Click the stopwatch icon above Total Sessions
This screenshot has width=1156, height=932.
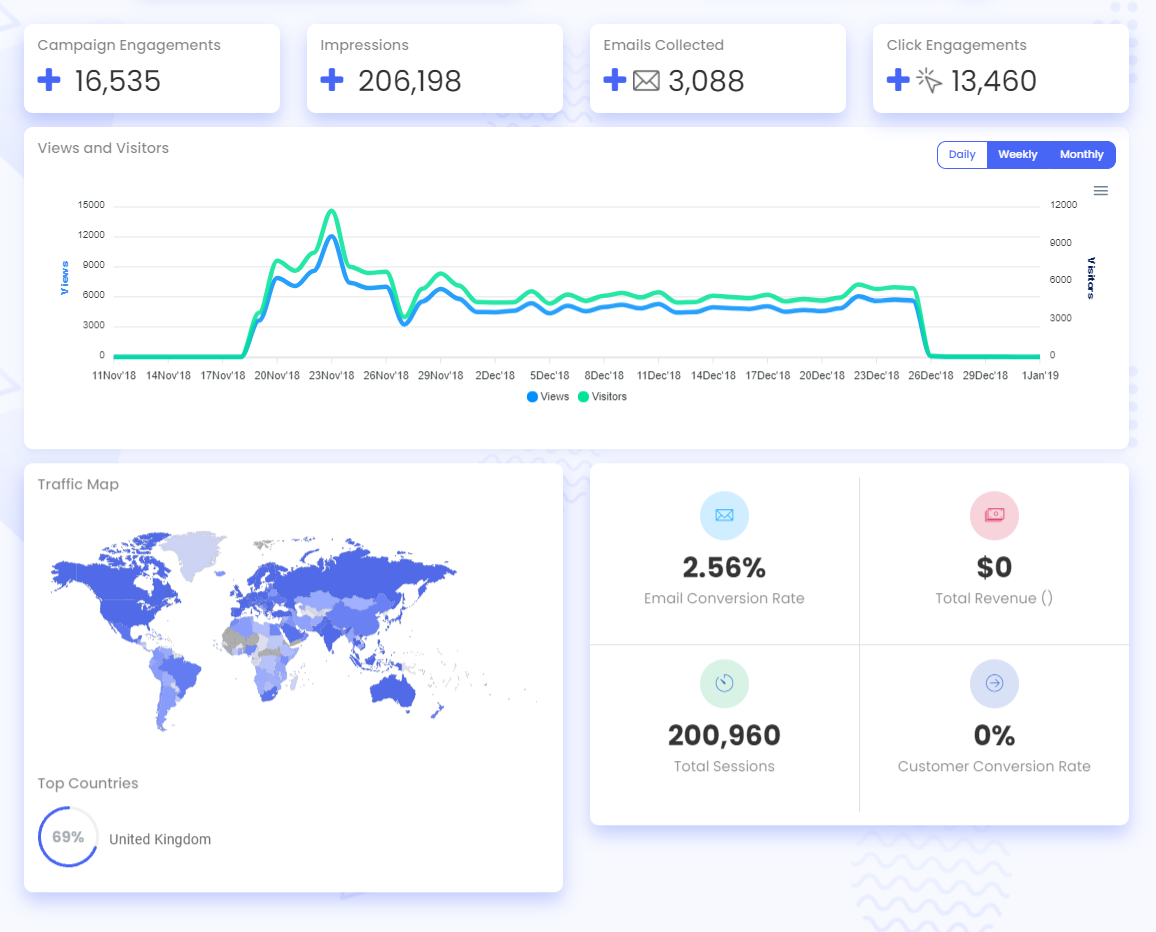tap(724, 684)
